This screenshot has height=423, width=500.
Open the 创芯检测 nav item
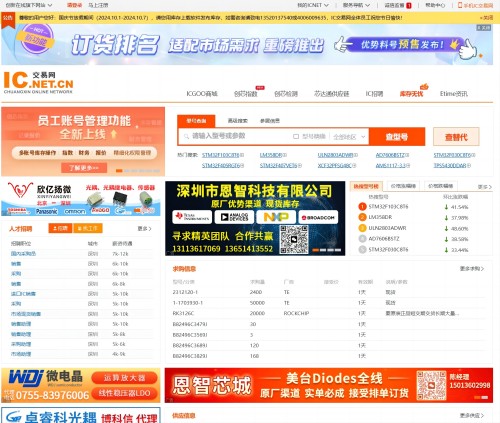tap(286, 94)
